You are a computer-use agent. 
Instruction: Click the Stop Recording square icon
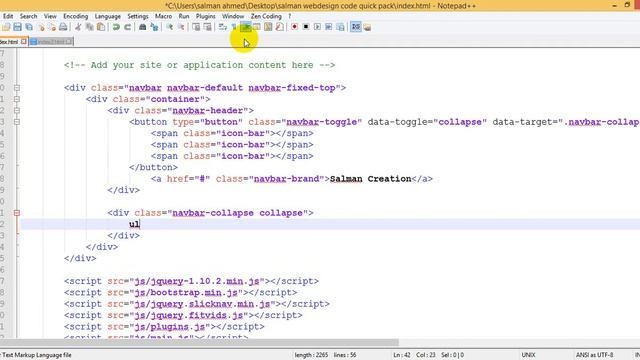point(306,27)
